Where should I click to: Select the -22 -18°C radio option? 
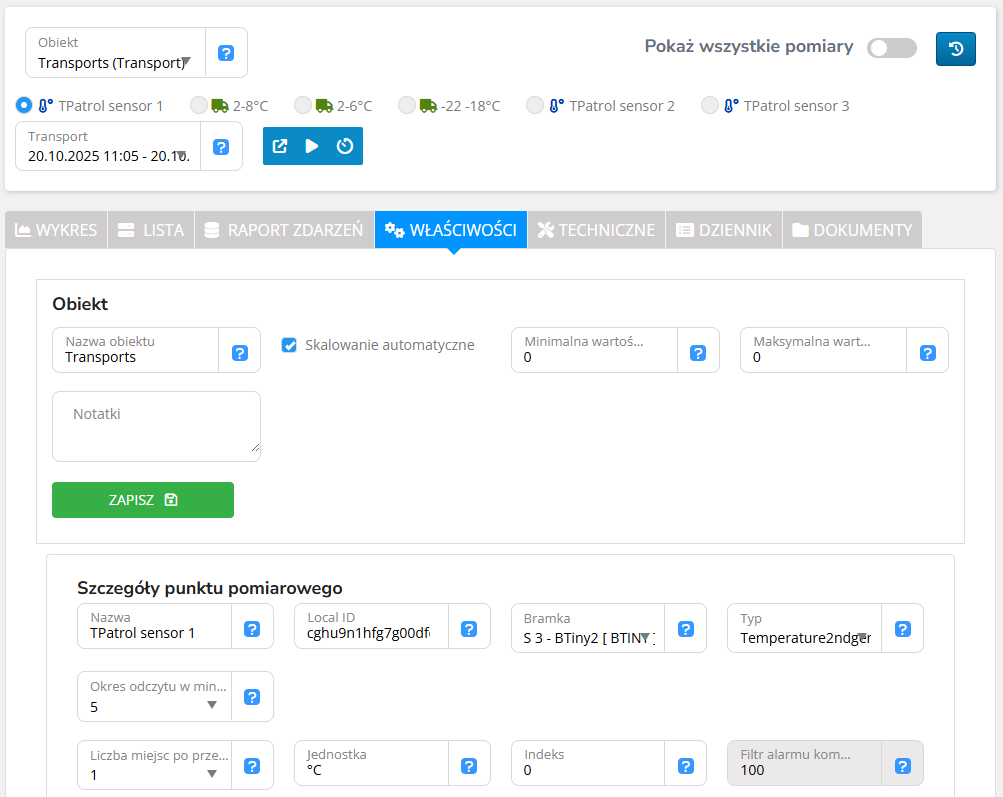406,105
